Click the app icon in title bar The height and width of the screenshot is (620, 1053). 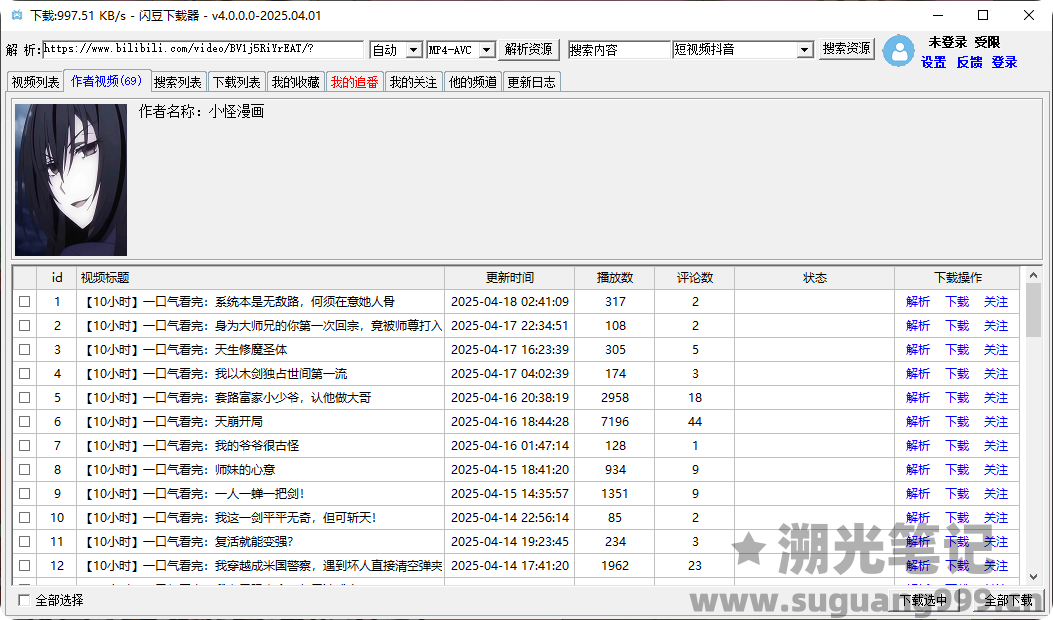click(17, 15)
